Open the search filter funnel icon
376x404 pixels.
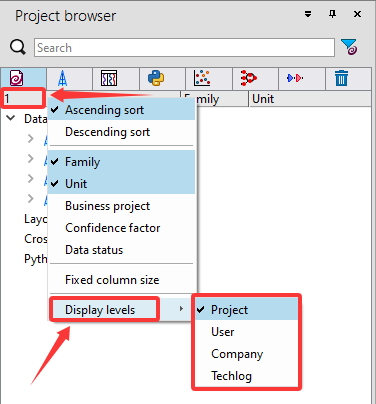click(349, 47)
